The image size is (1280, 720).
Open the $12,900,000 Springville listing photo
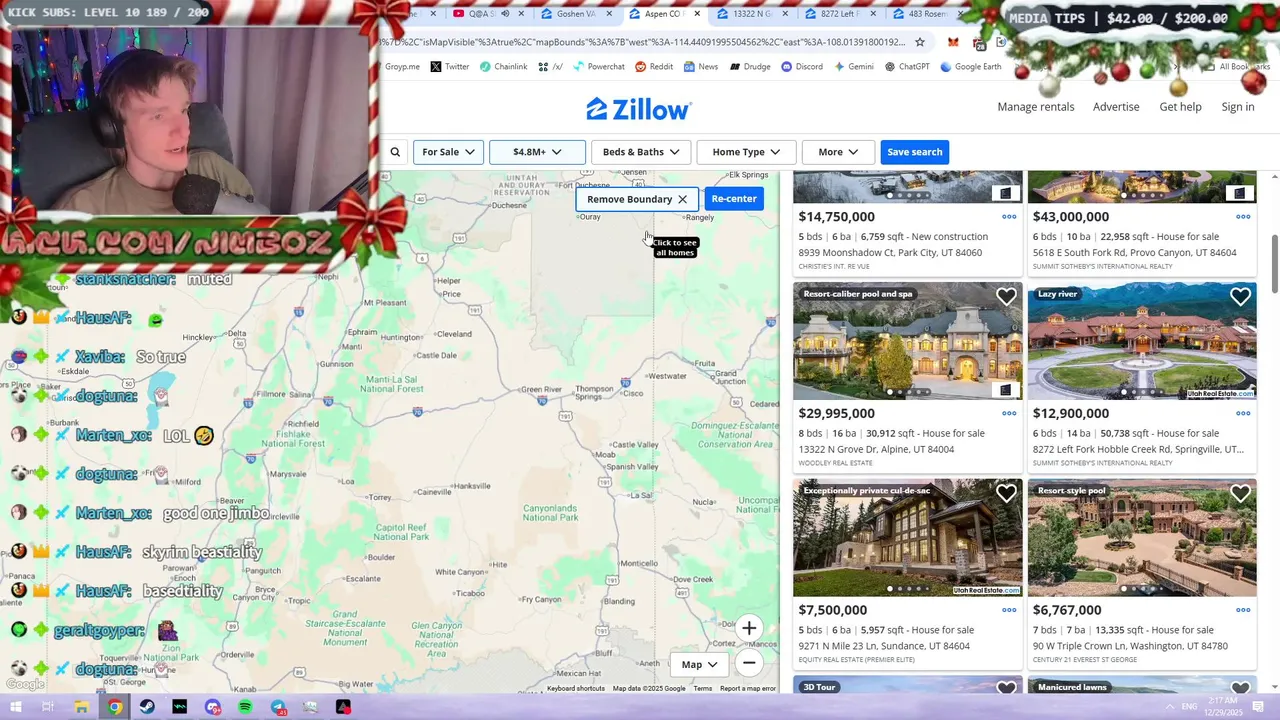pos(1142,341)
